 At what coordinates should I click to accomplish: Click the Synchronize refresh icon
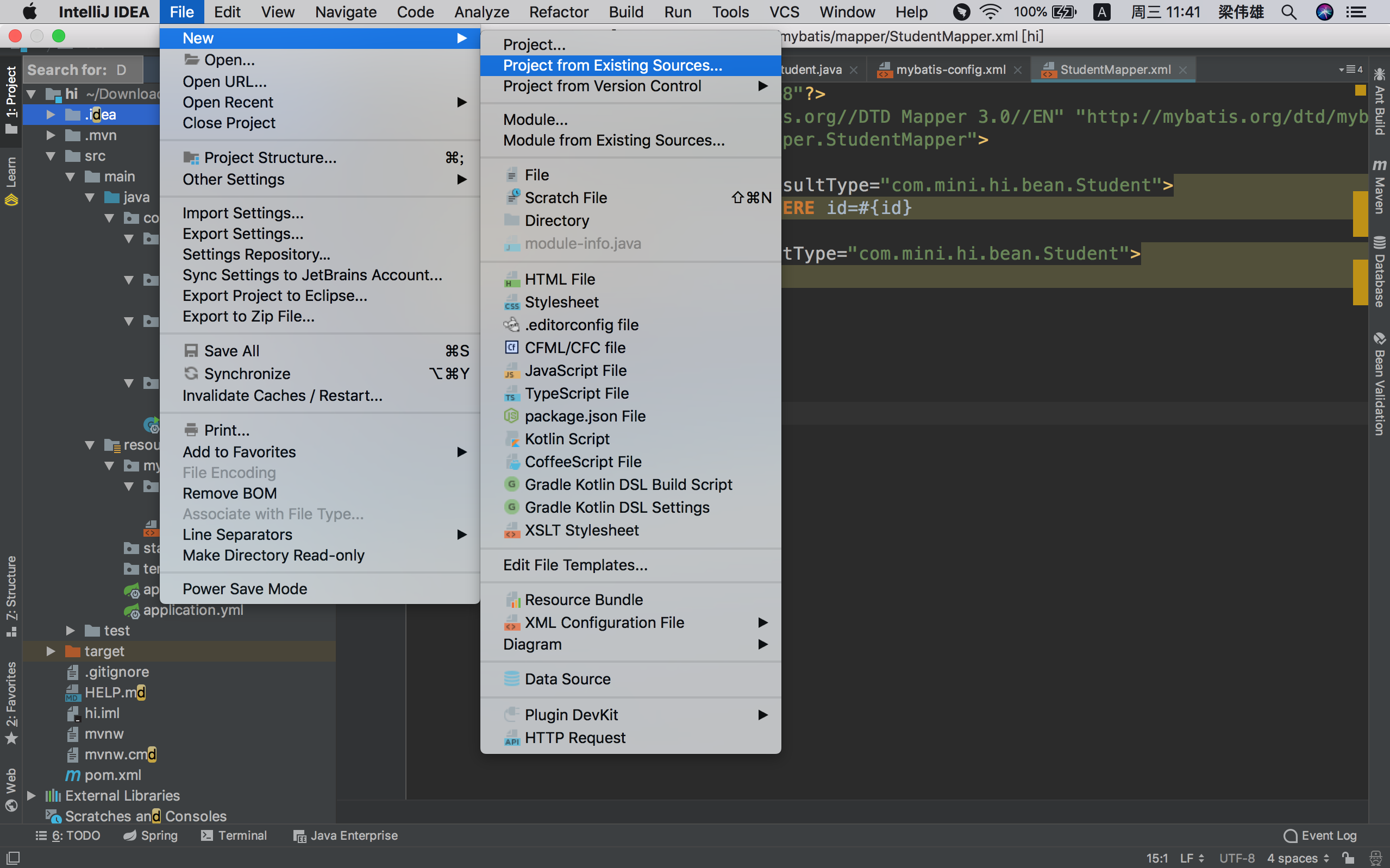point(191,374)
